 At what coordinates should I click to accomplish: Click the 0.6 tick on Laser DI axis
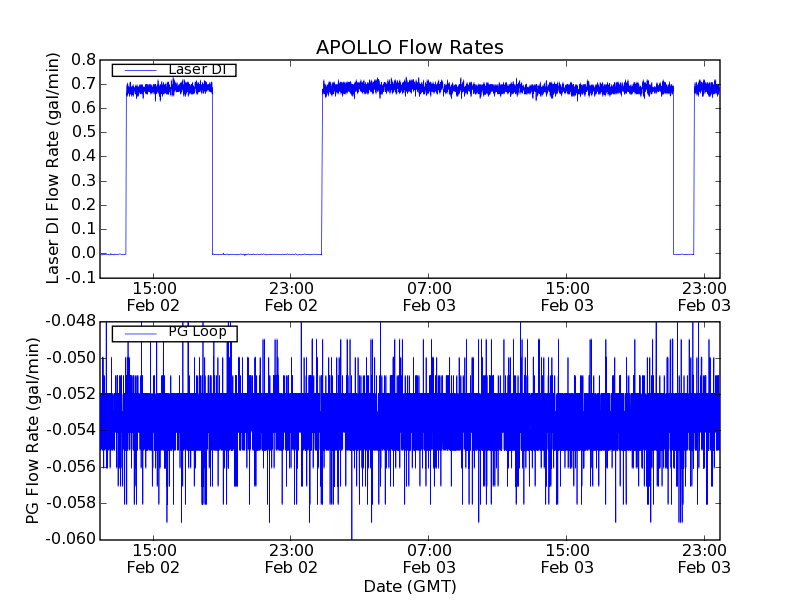(84, 108)
